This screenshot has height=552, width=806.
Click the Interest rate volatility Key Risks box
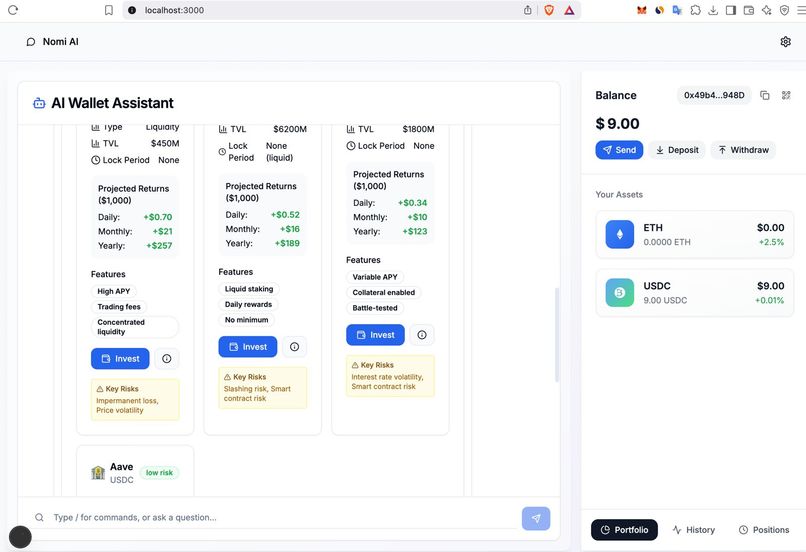pos(390,376)
